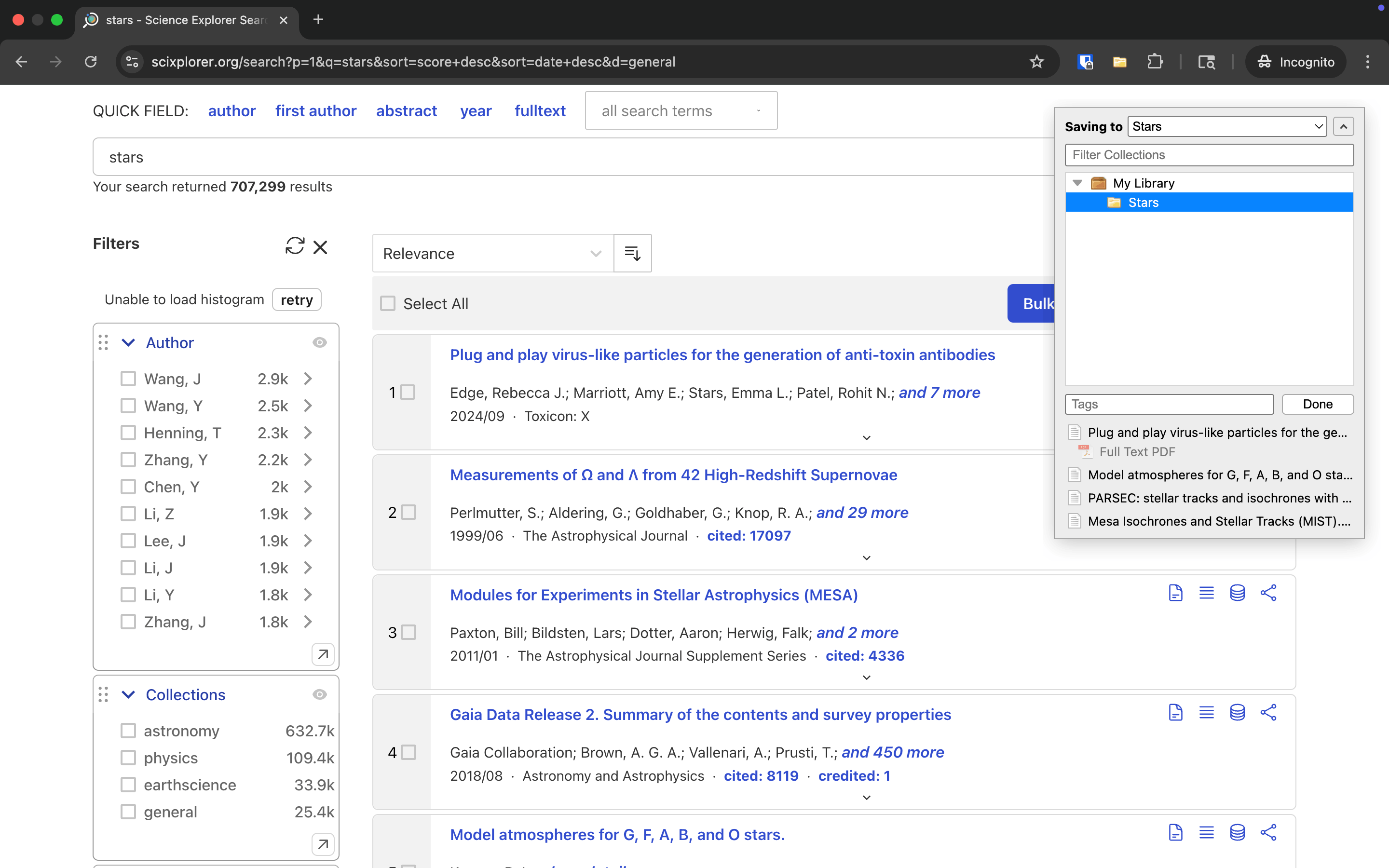Tick the checkbox for result 3
This screenshot has height=868, width=1389.
(408, 632)
